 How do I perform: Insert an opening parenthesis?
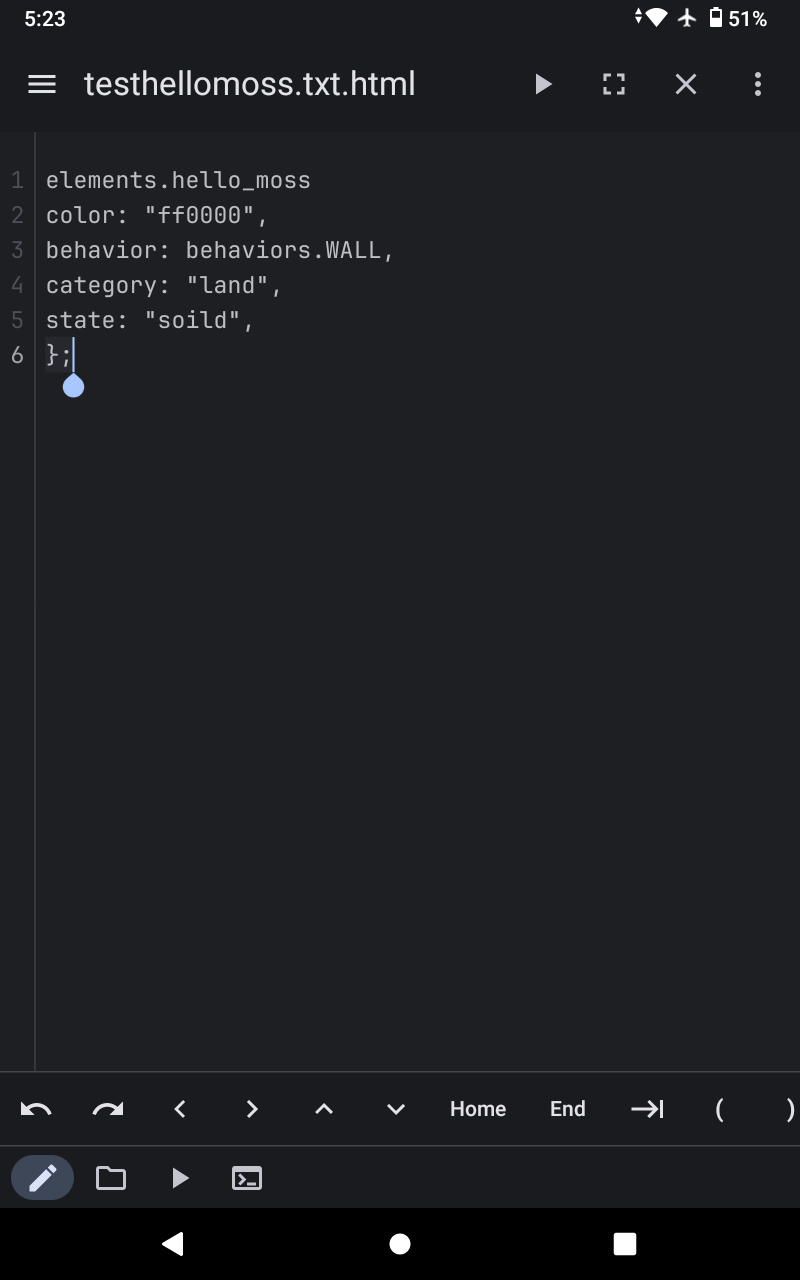(x=719, y=1108)
